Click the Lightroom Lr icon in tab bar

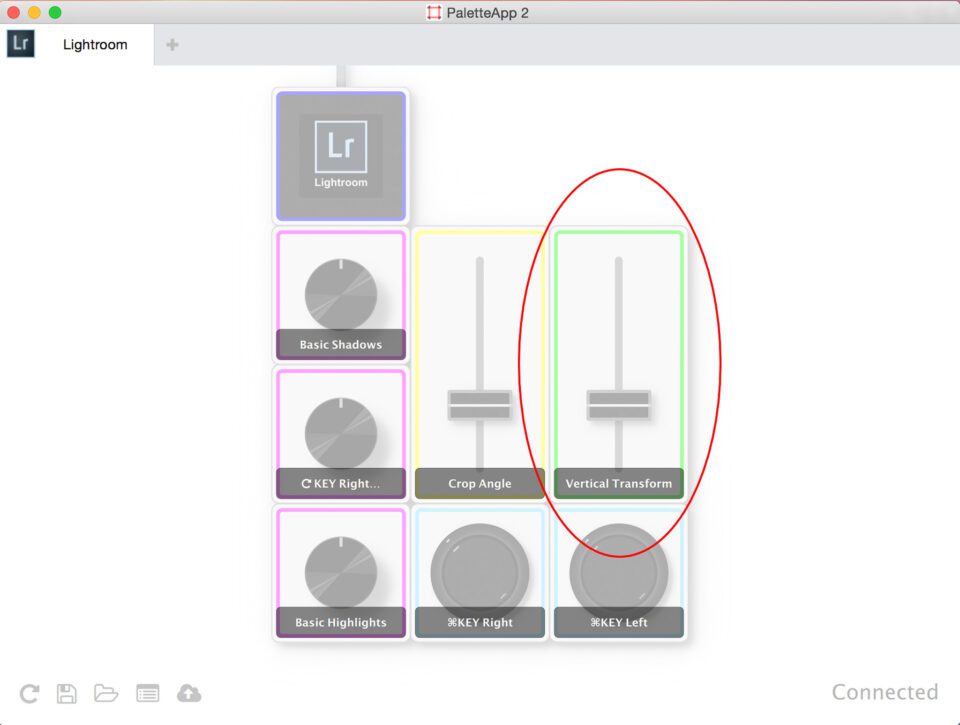(20, 43)
